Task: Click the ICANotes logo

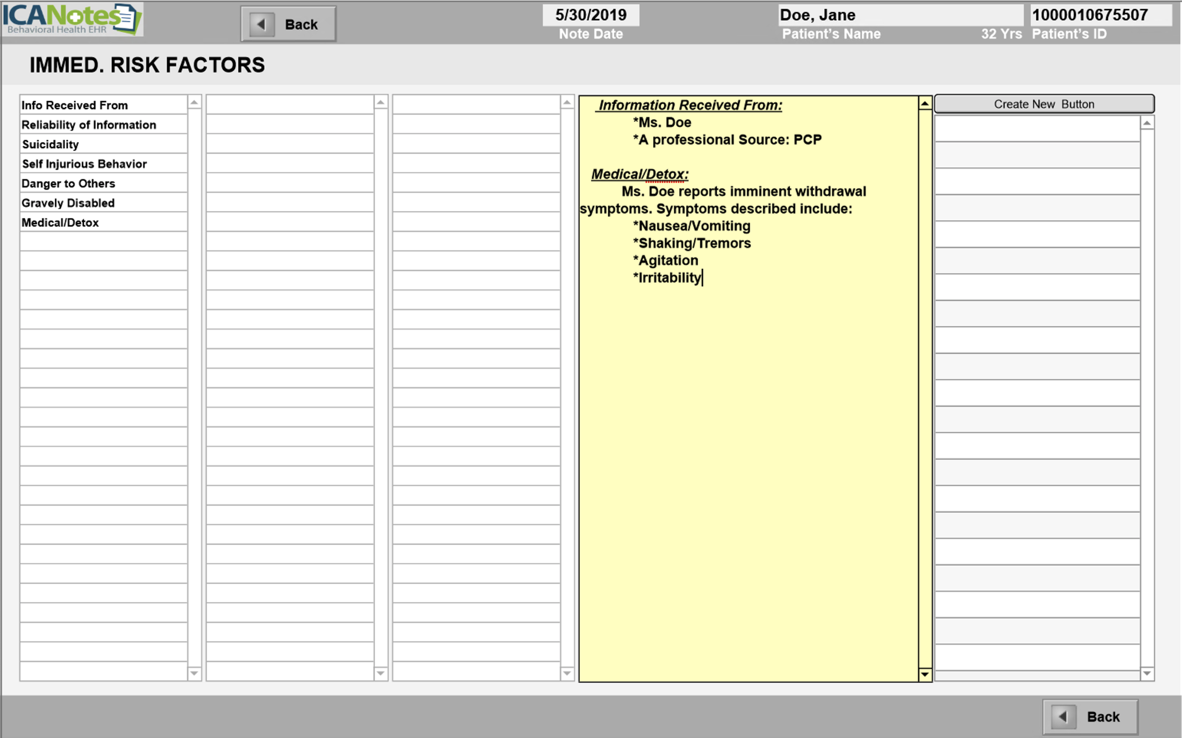Action: tap(72, 19)
